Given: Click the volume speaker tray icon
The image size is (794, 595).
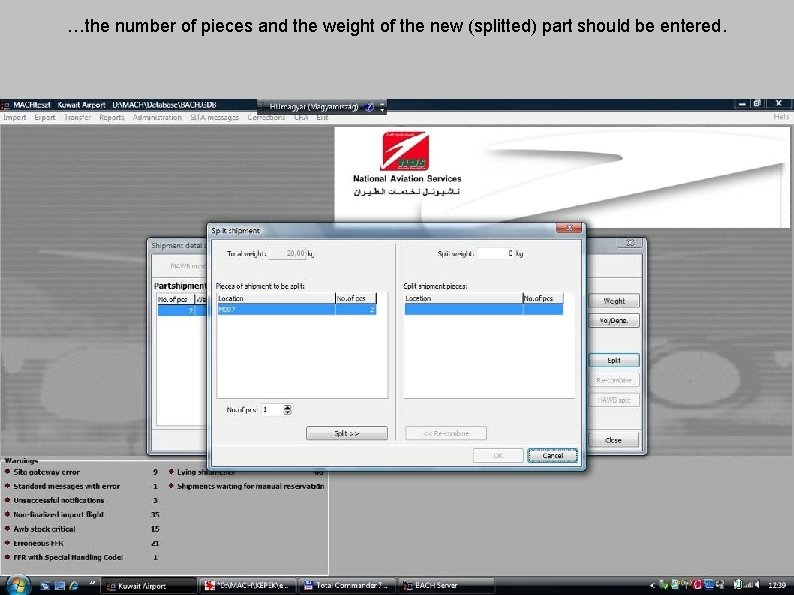Looking at the screenshot, I should click(x=757, y=585).
